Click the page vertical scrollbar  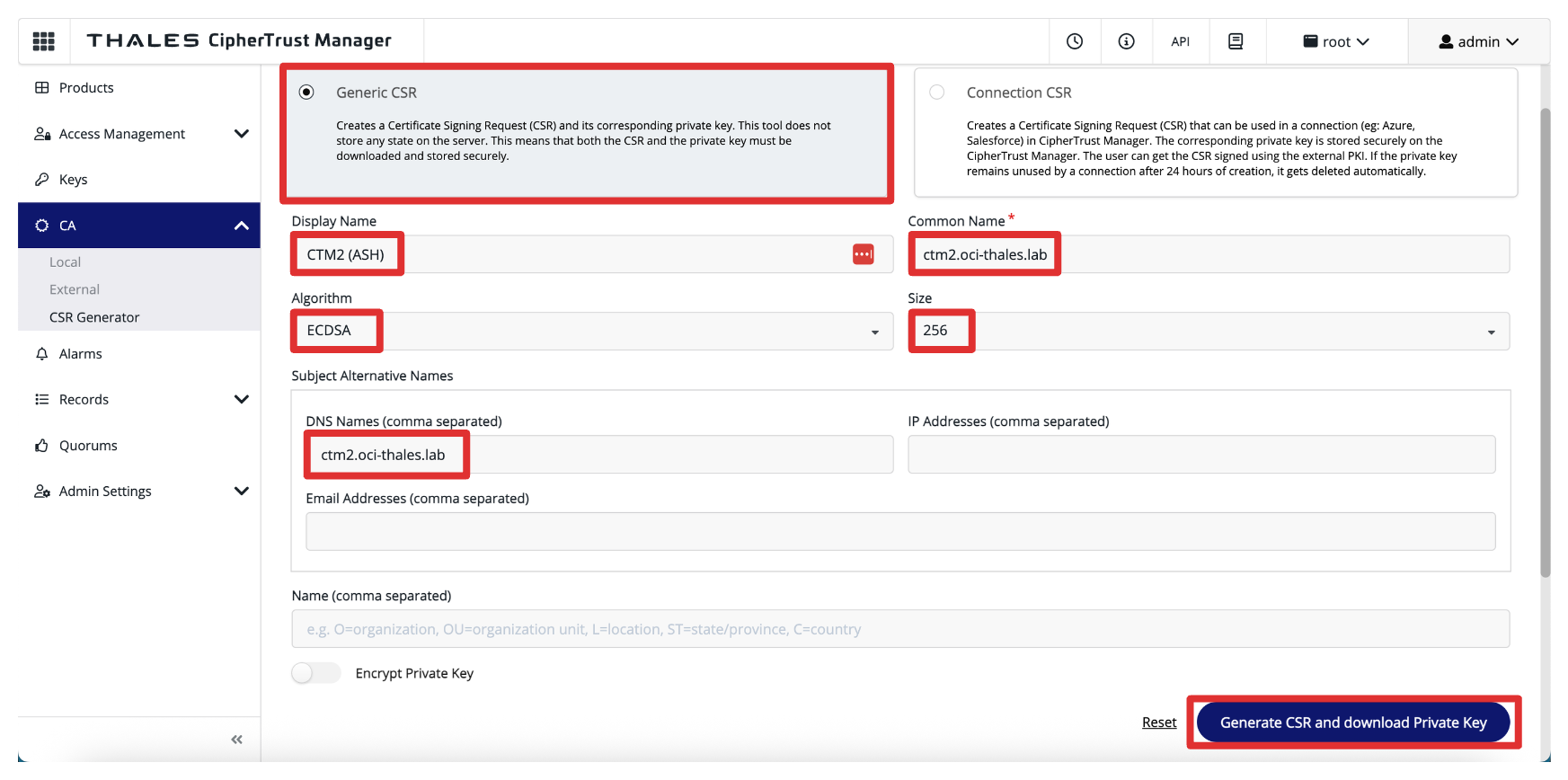[x=1545, y=341]
